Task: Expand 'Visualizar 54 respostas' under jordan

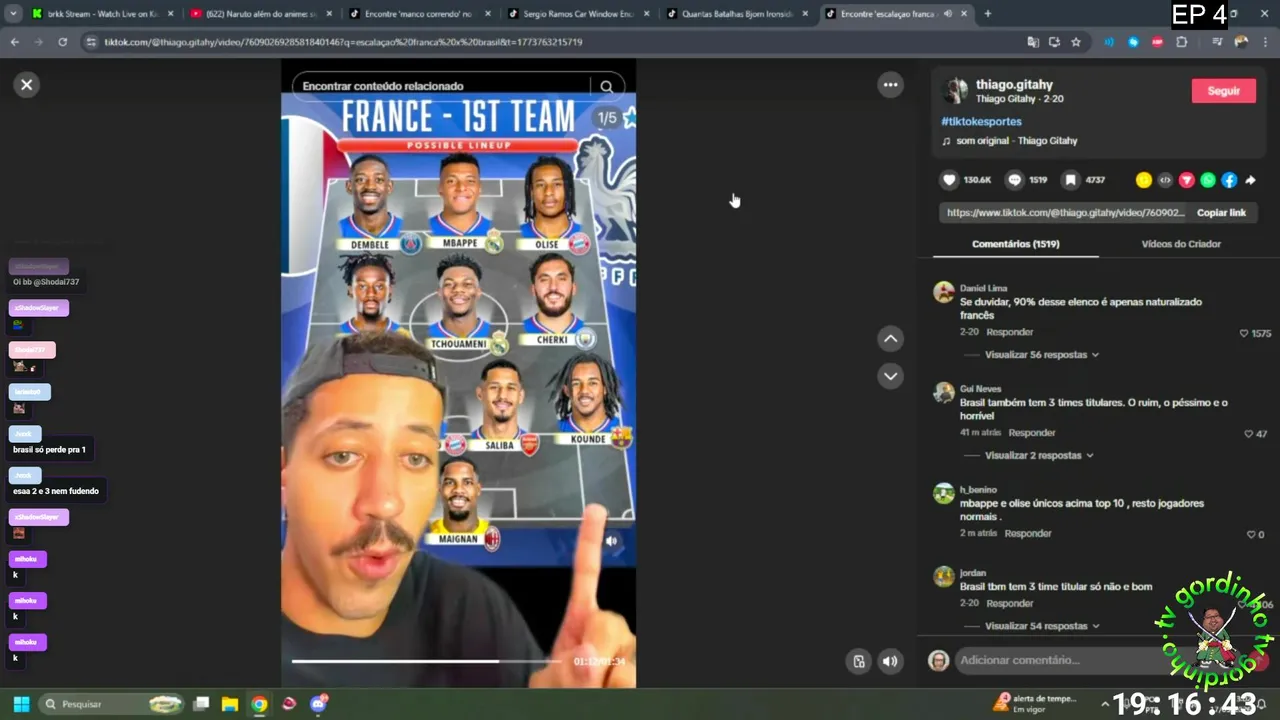Action: point(1041,626)
